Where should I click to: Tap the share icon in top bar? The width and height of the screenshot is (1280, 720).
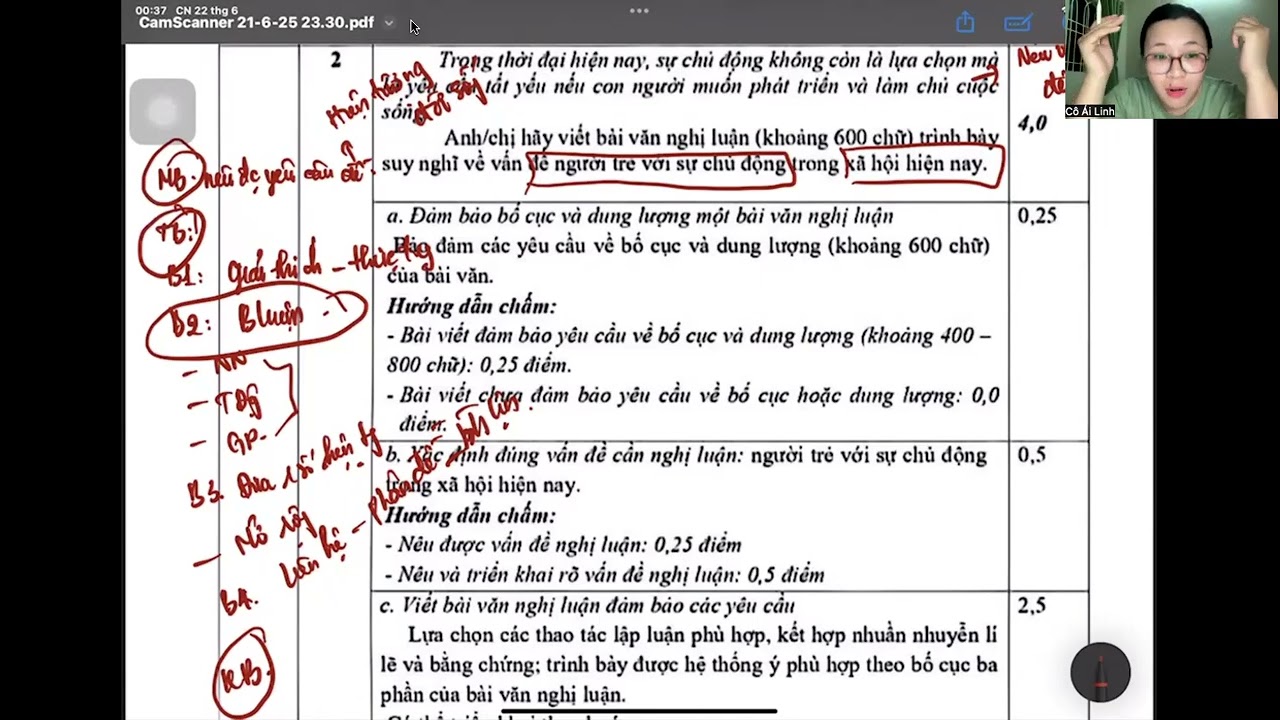[965, 22]
